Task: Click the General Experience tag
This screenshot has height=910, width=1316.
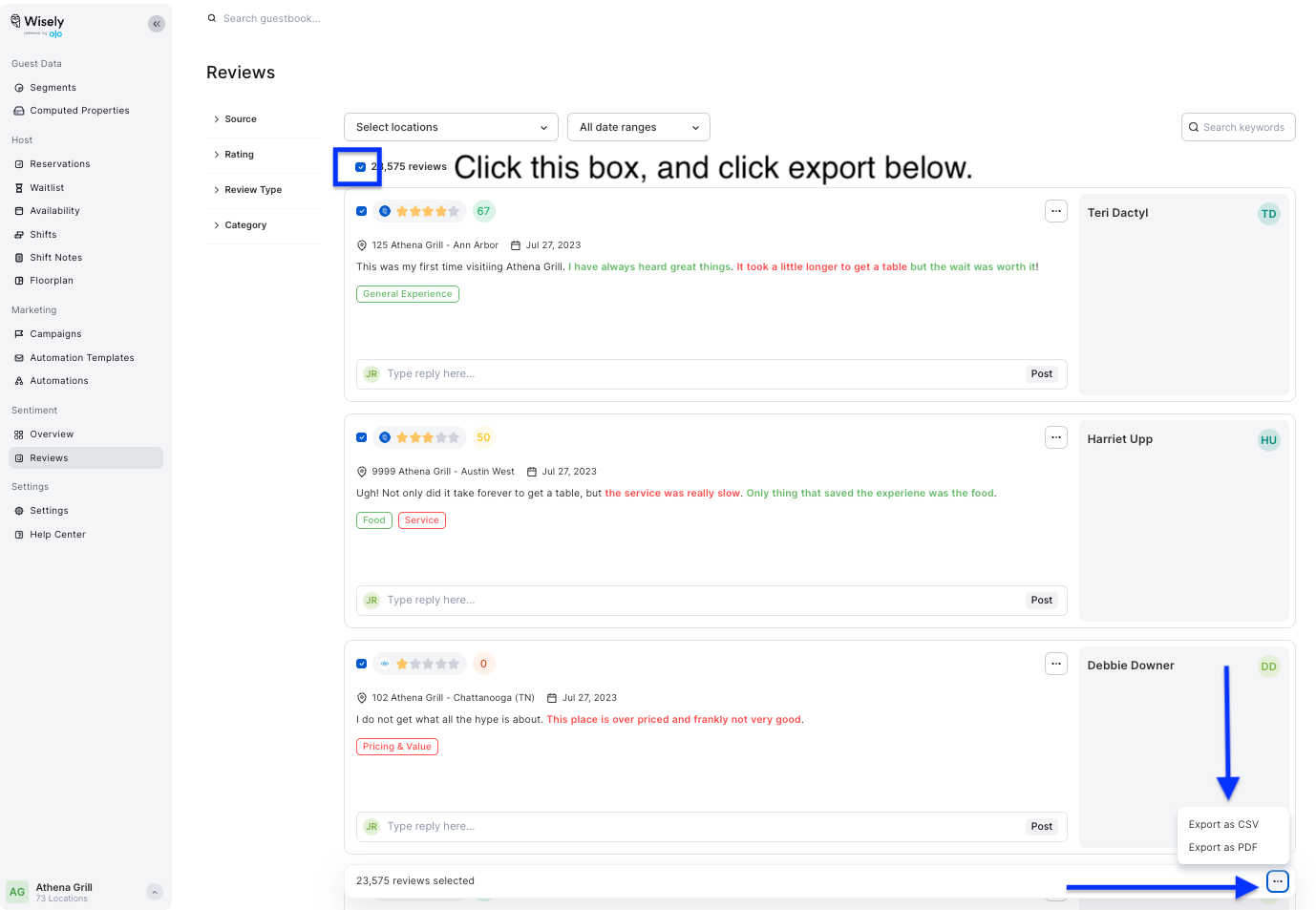Action: coord(408,294)
